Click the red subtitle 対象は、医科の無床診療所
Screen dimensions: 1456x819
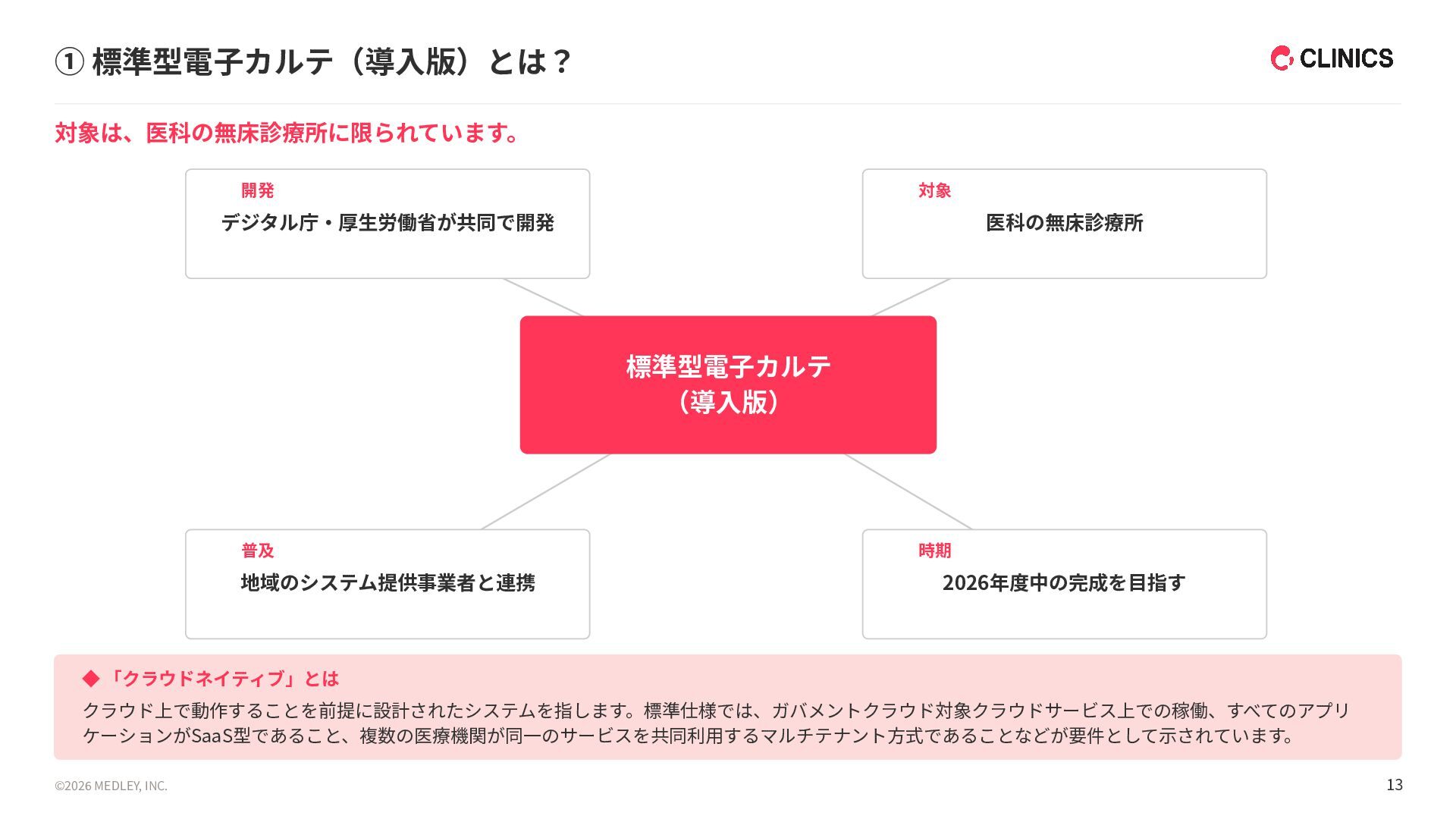click(x=287, y=133)
